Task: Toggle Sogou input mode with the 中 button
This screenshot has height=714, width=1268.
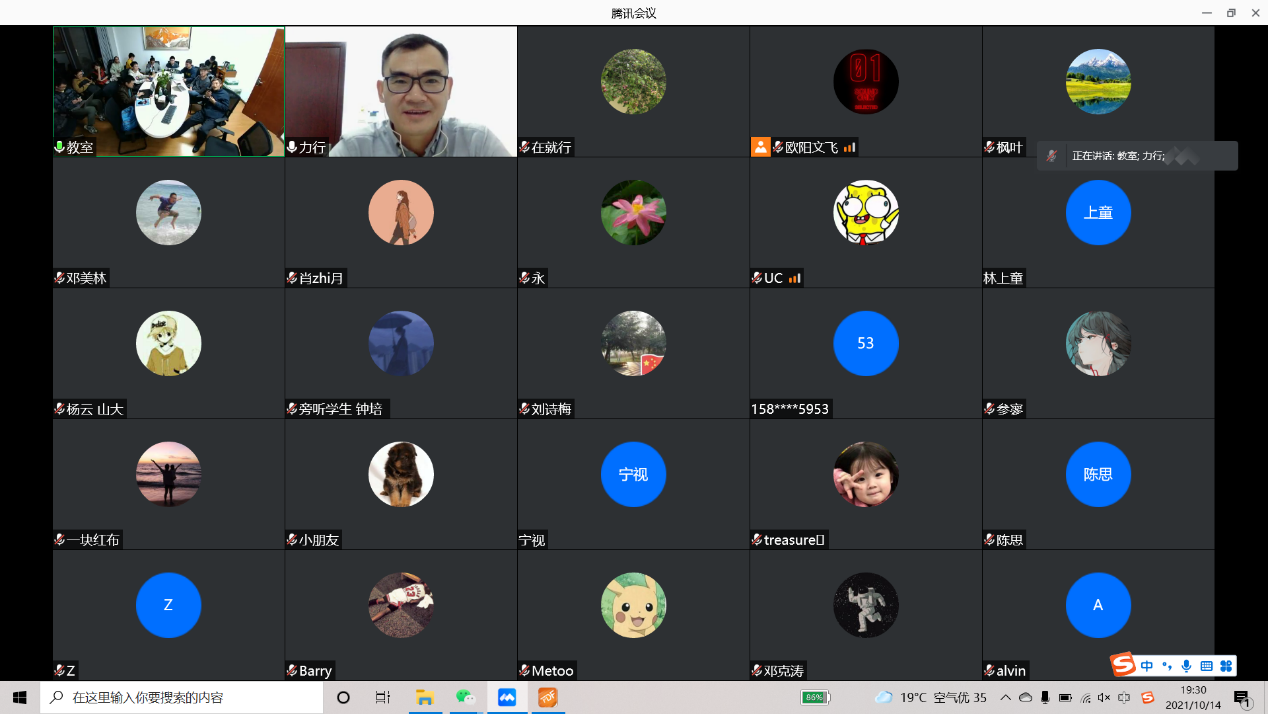Action: (1147, 665)
